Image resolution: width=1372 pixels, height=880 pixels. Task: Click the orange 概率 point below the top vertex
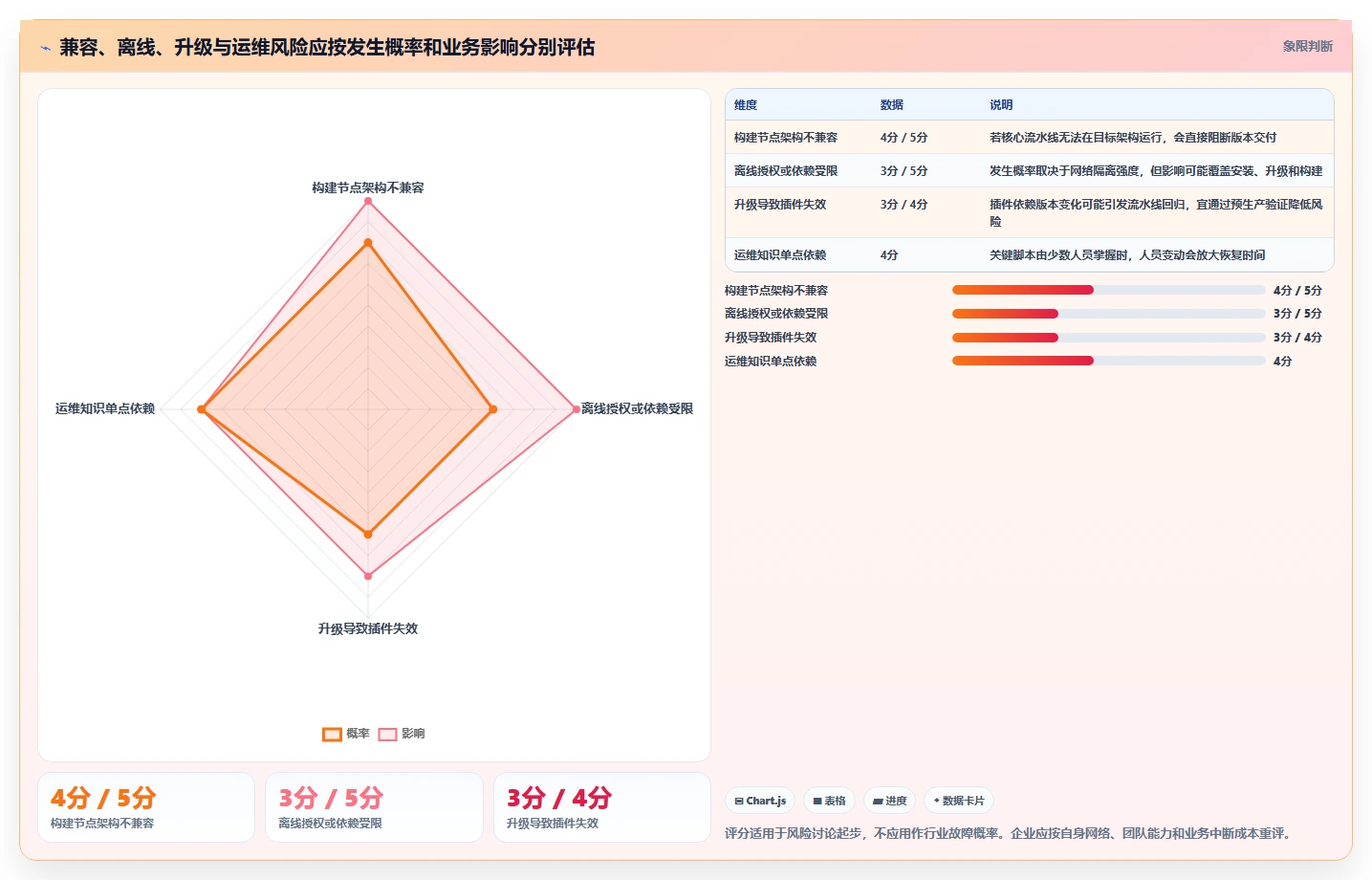click(x=368, y=243)
